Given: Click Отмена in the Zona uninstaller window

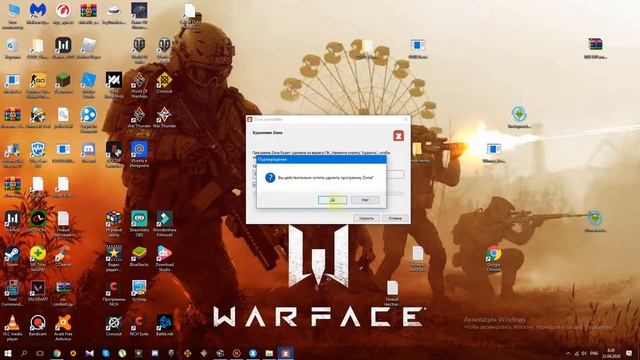Looking at the screenshot, I should (x=395, y=218).
